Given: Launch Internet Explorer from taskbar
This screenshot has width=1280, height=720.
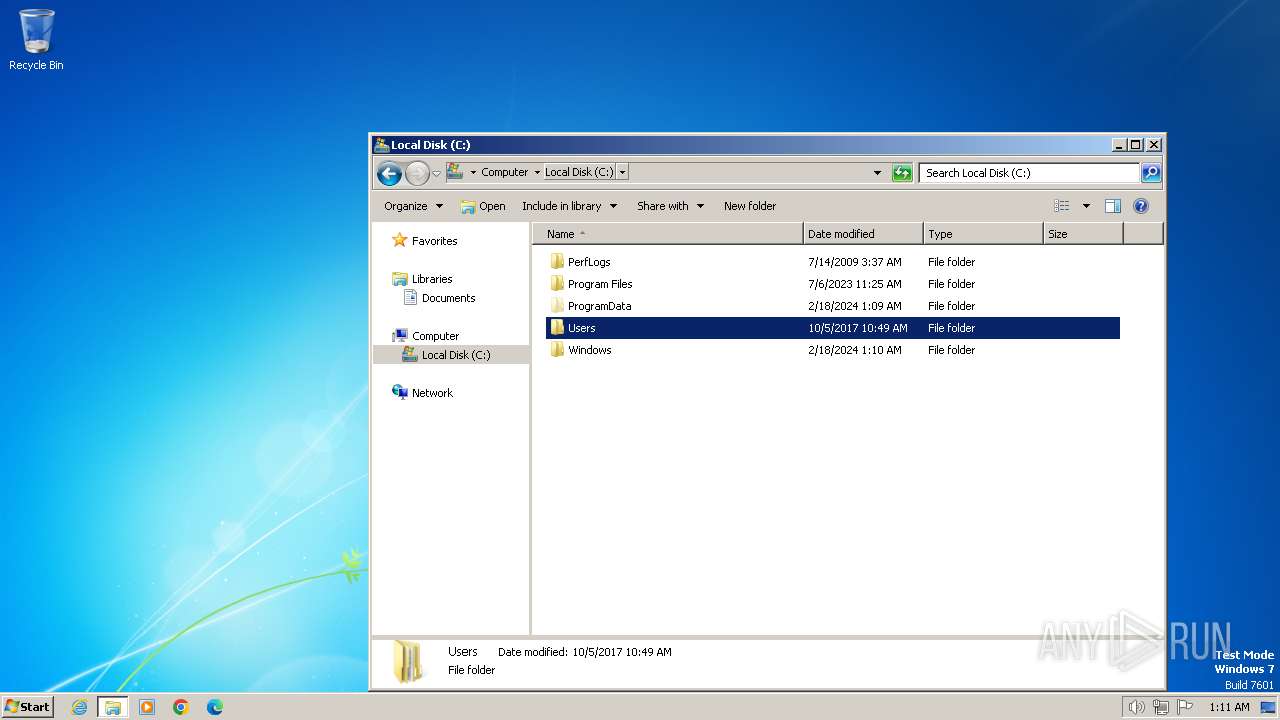Looking at the screenshot, I should click(79, 707).
